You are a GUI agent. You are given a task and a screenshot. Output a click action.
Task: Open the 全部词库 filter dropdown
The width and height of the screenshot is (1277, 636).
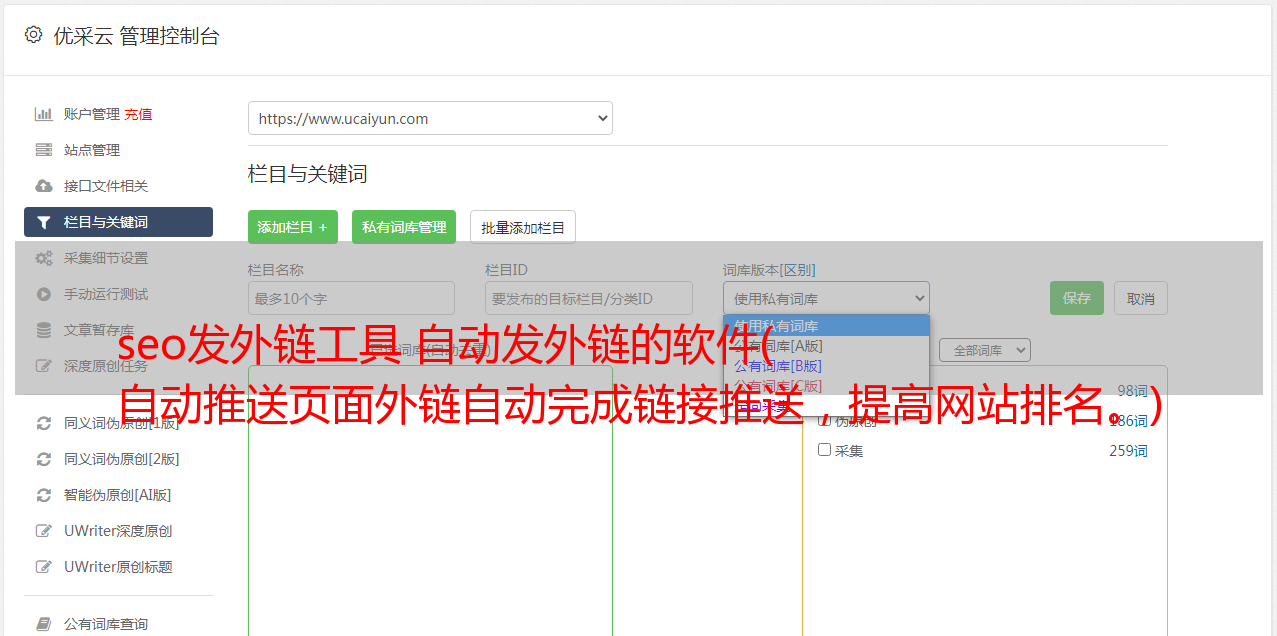coord(985,350)
